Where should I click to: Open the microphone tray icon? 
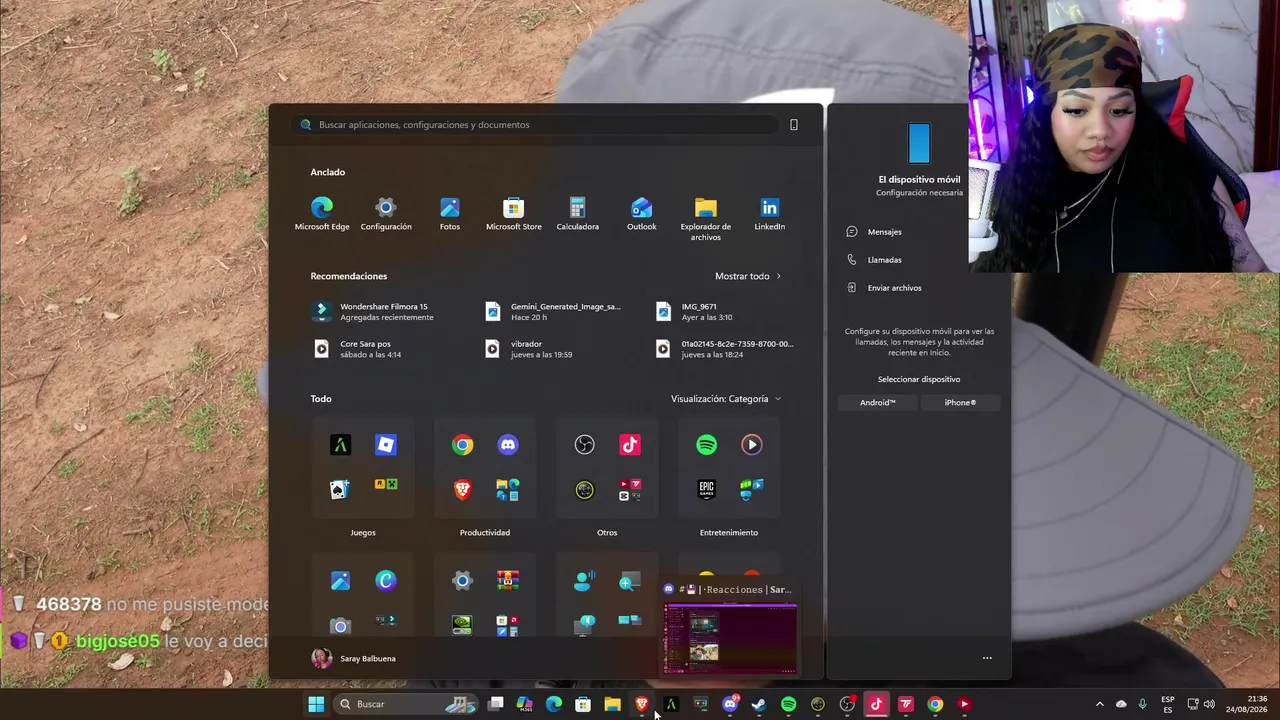point(1142,704)
